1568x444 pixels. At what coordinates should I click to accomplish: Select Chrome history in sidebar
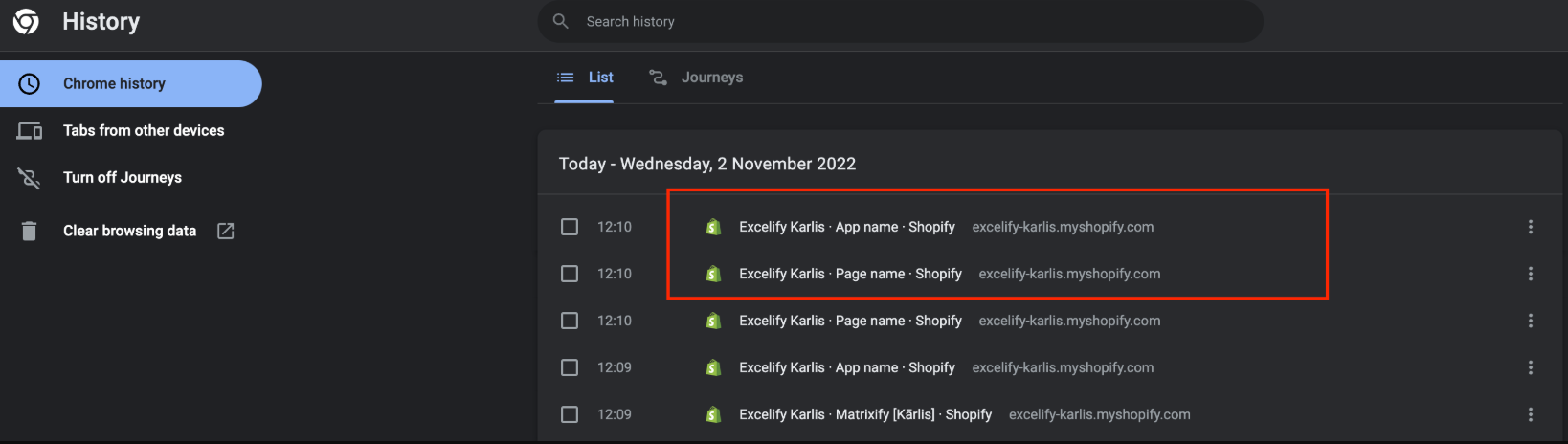(130, 84)
